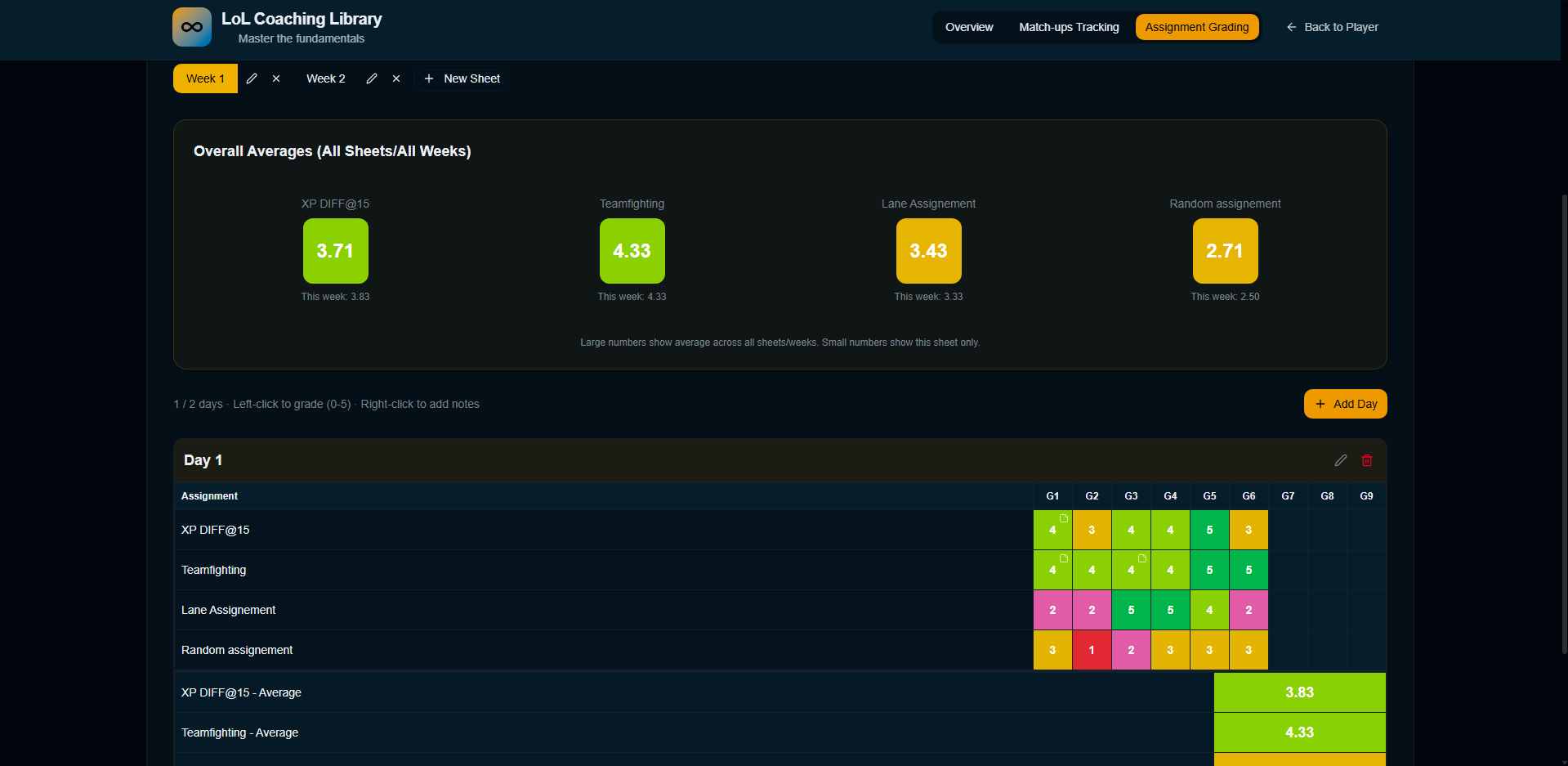The width and height of the screenshot is (1568, 766).
Task: Grade Lane Assignement G3 green cell
Action: pos(1131,610)
